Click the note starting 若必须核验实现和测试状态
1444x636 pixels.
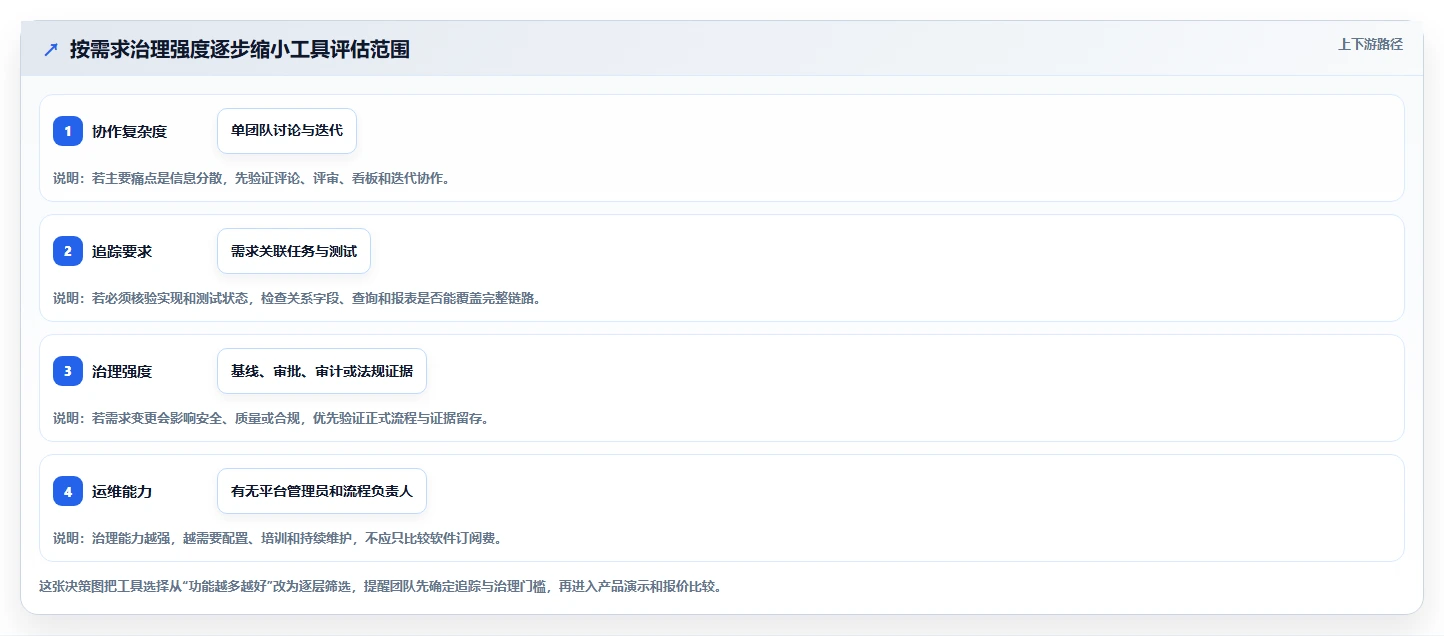pos(297,298)
